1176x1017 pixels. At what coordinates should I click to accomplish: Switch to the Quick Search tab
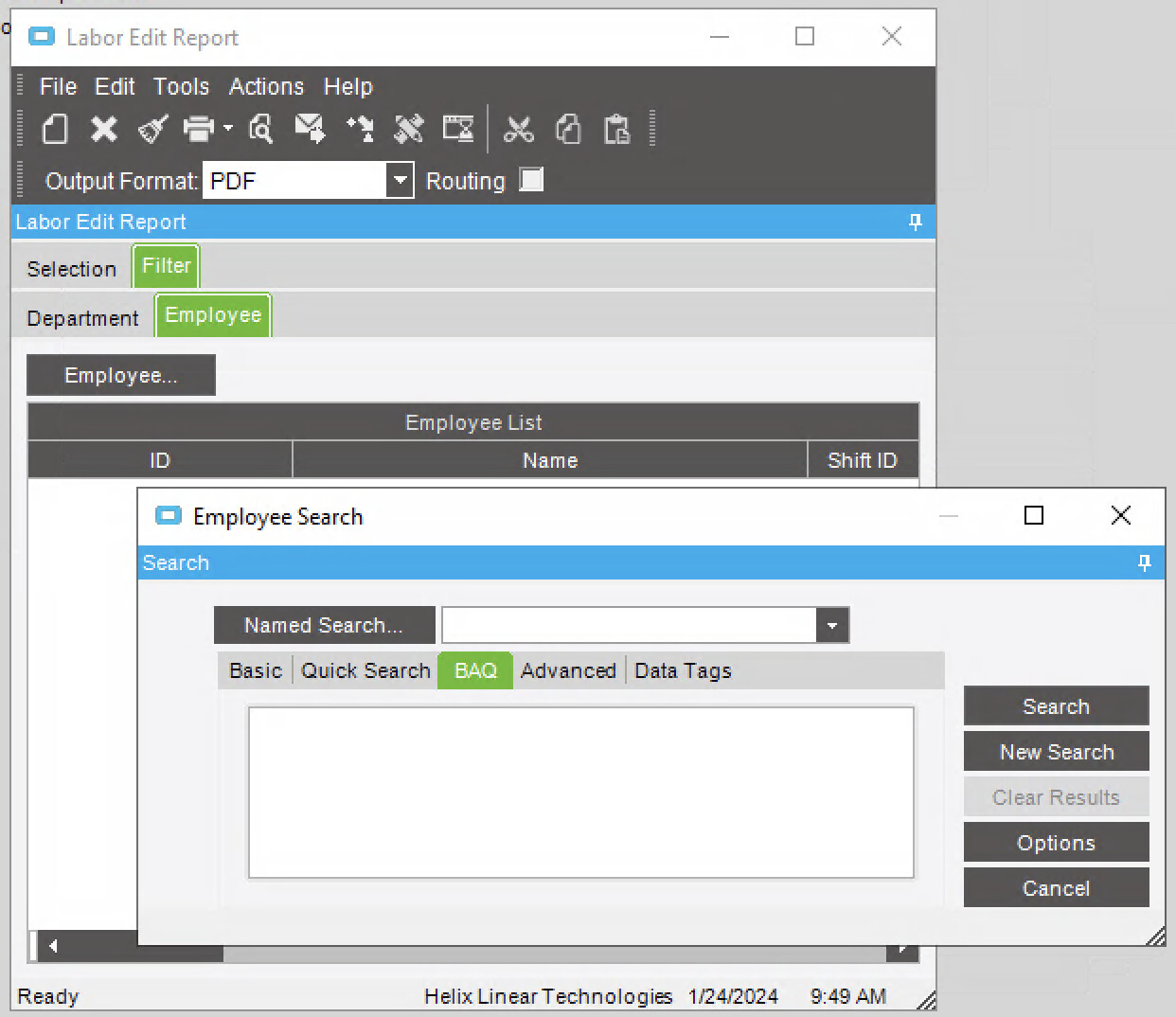pyautogui.click(x=365, y=670)
